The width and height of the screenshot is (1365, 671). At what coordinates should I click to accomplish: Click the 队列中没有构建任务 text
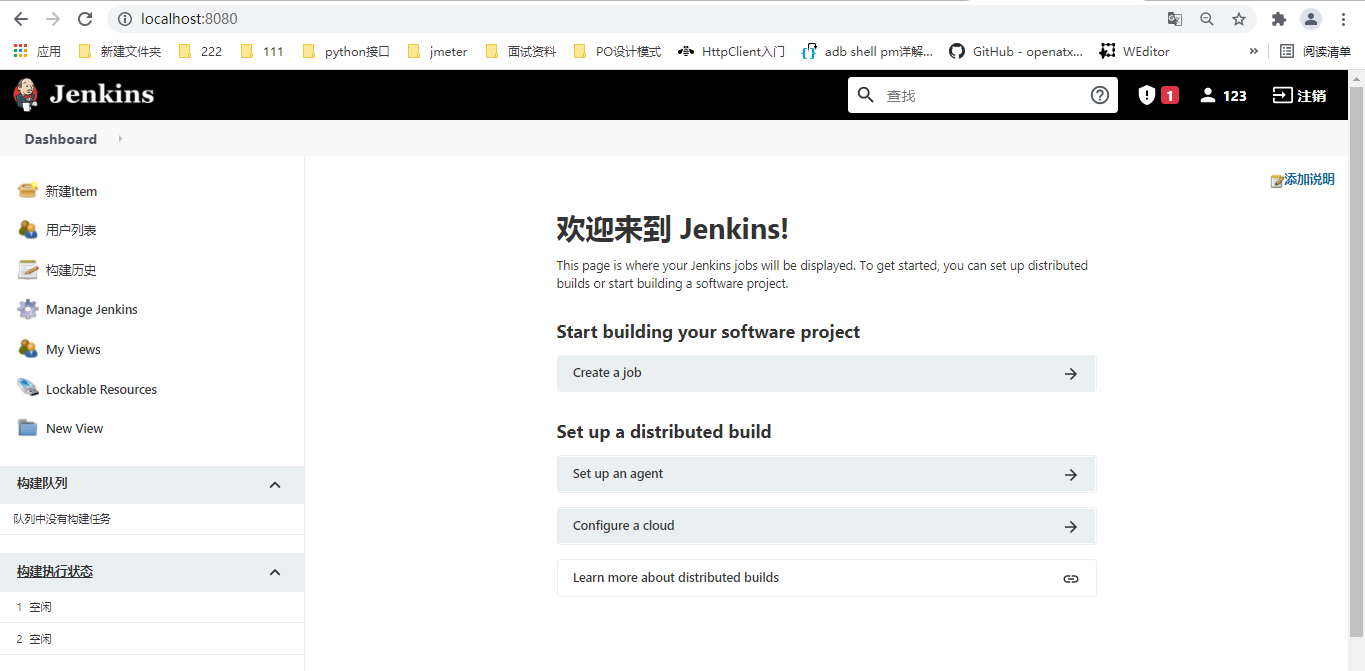coord(62,519)
